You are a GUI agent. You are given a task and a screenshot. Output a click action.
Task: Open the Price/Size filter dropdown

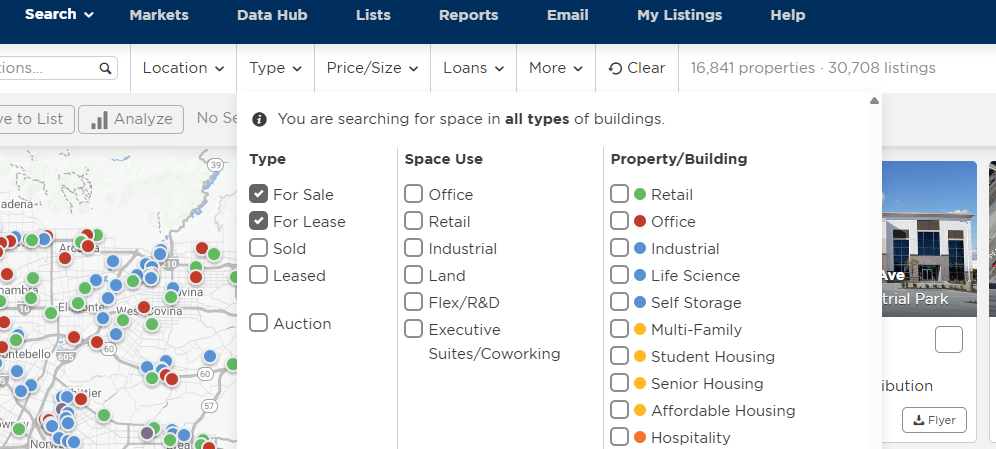(x=372, y=68)
